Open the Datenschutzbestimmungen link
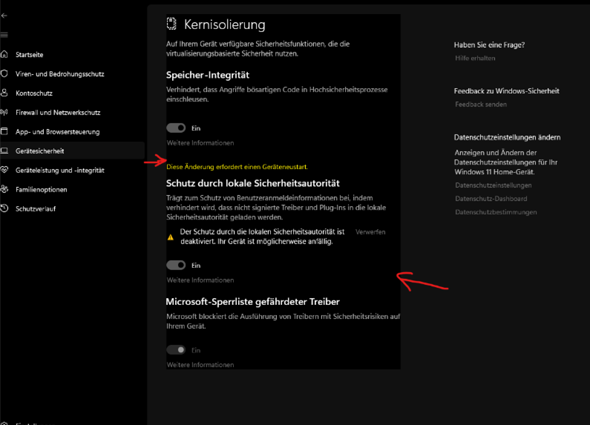 pos(496,212)
